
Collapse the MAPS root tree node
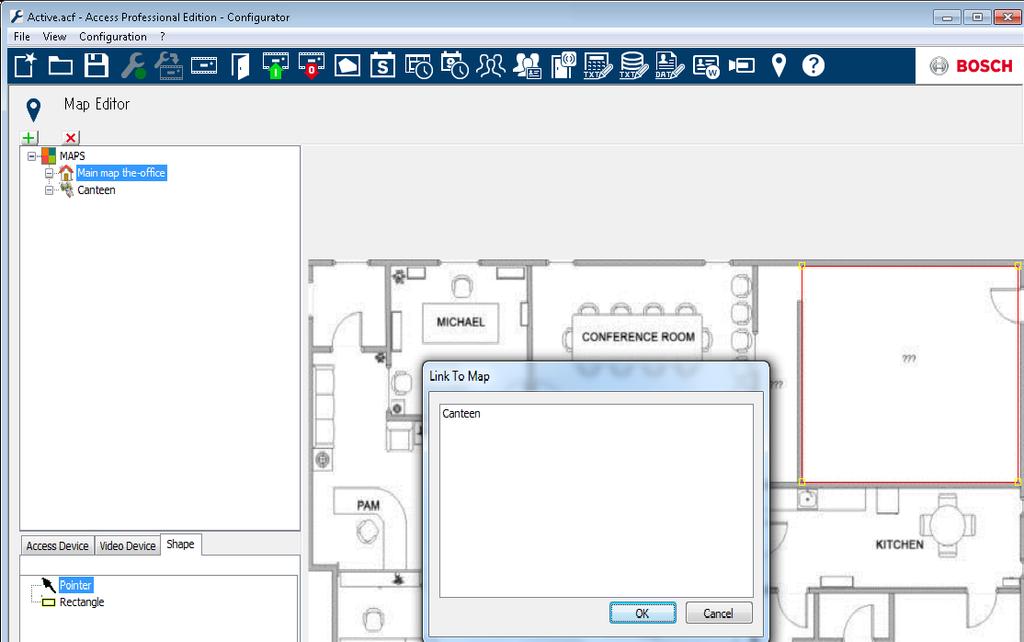31,156
